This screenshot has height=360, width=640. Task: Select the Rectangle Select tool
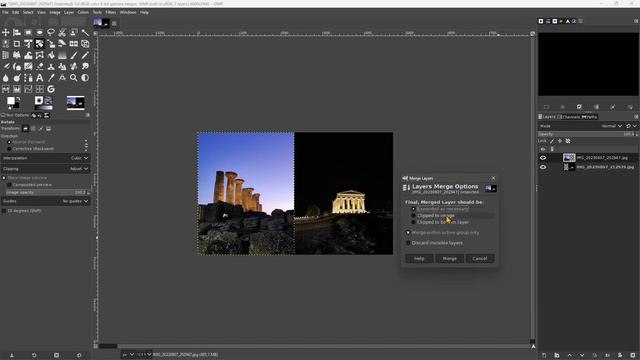point(28,32)
